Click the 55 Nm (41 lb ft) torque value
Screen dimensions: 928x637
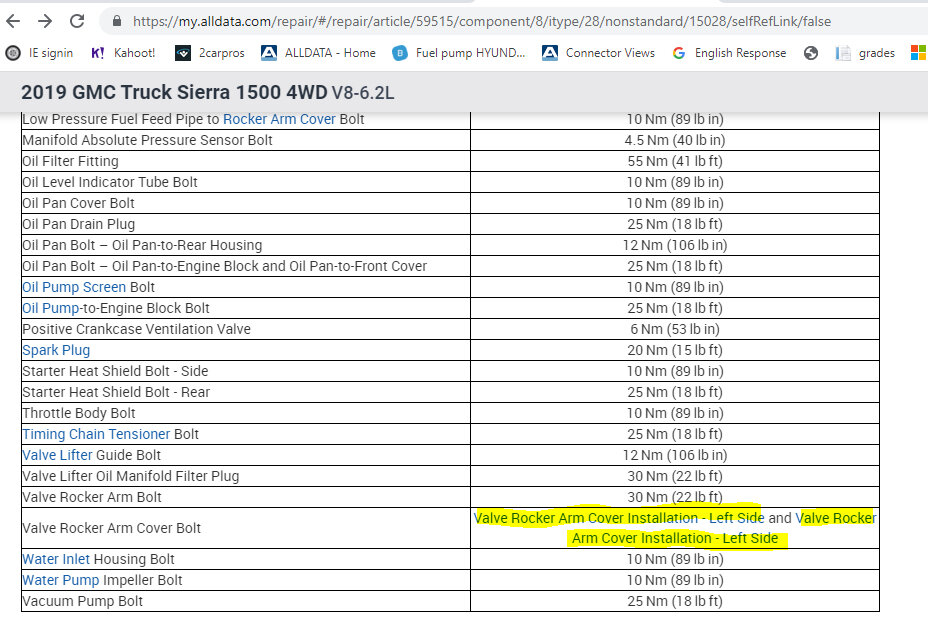(x=675, y=161)
